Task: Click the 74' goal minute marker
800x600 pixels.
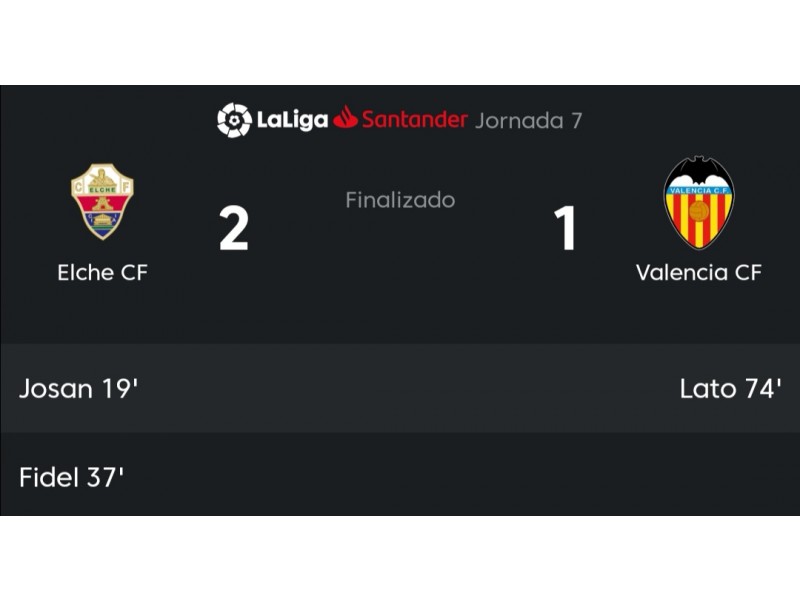Action: pos(763,388)
